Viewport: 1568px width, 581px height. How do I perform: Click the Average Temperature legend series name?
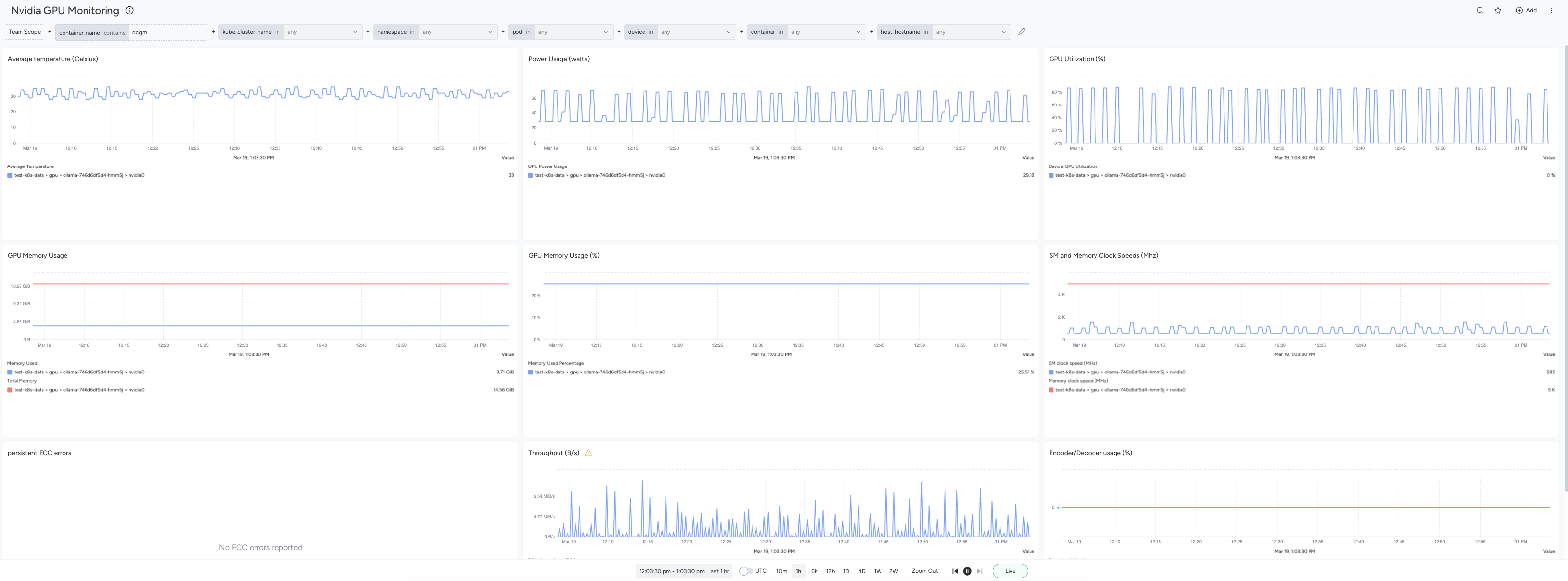79,175
